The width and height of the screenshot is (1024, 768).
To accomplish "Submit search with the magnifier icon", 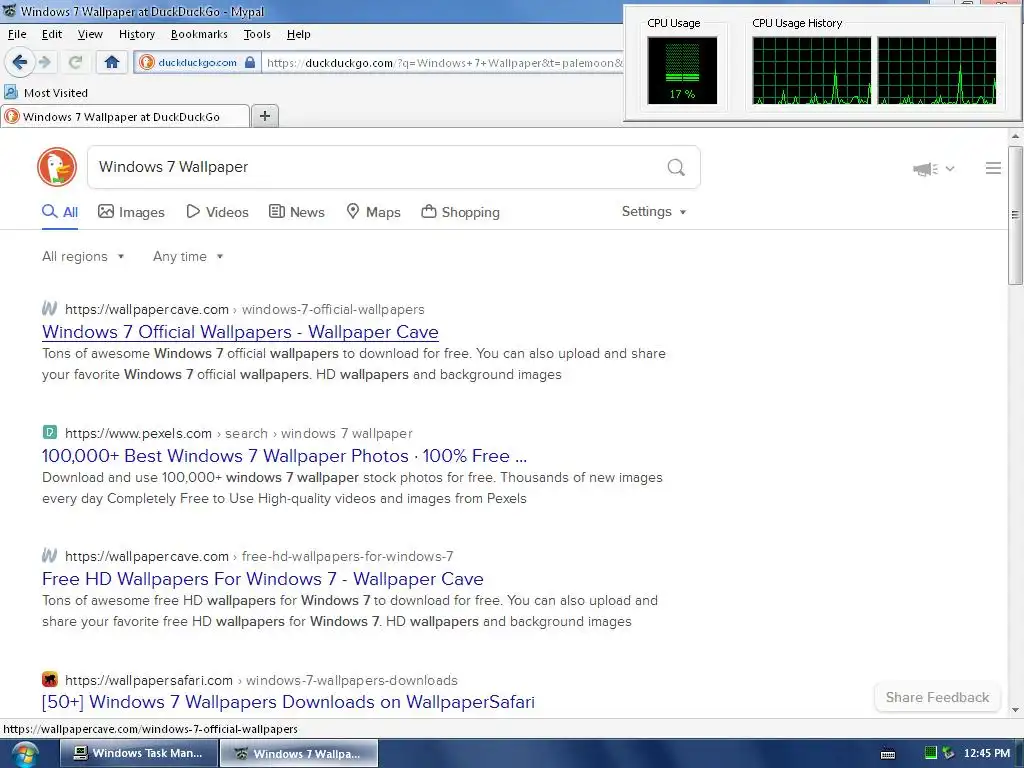I will [676, 168].
